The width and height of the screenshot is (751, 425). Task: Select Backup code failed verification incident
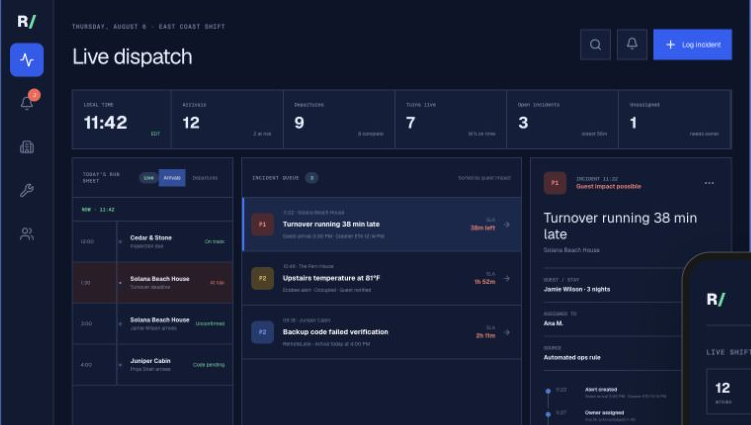[x=382, y=332]
